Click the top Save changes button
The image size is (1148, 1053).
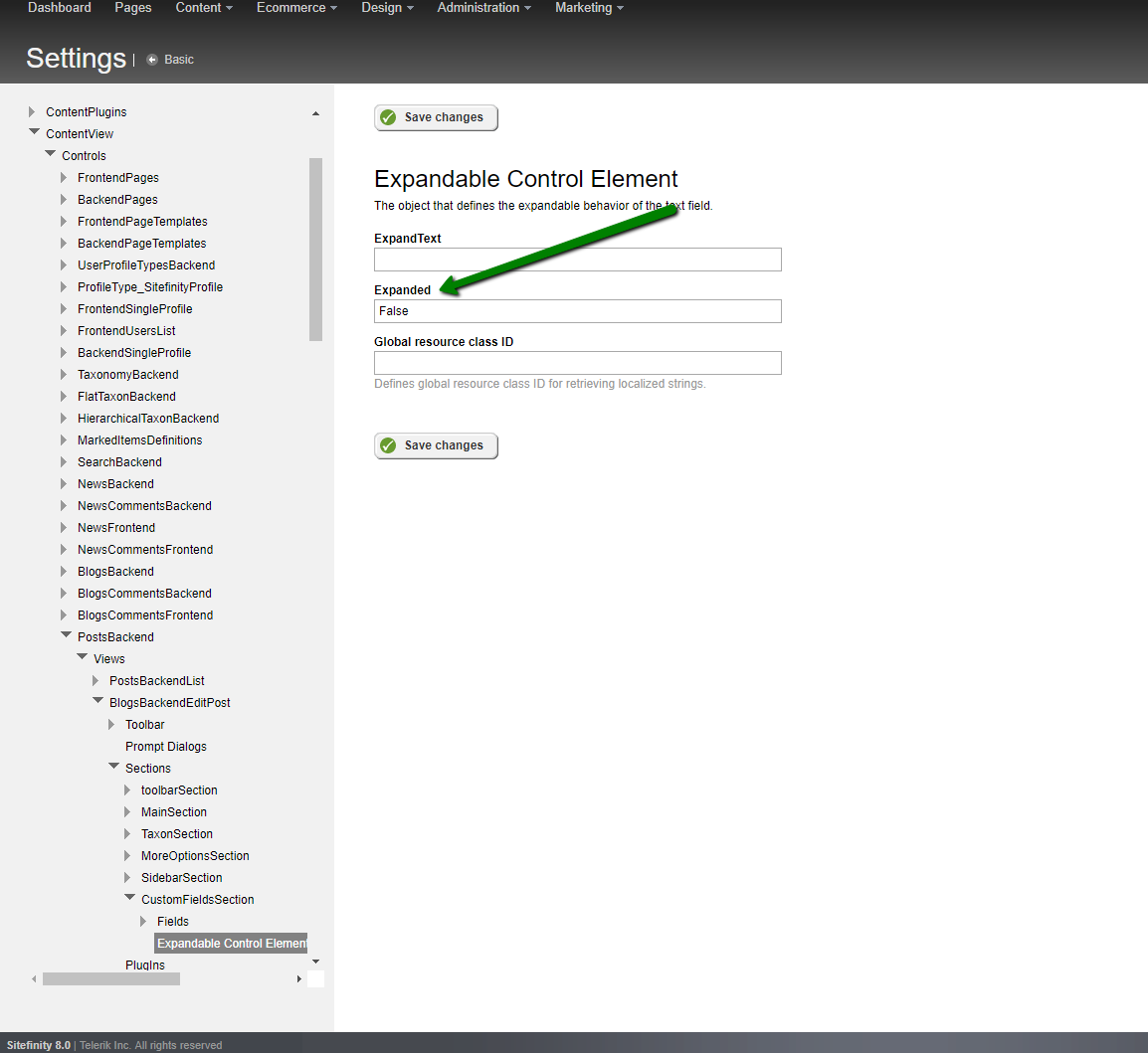(x=437, y=117)
